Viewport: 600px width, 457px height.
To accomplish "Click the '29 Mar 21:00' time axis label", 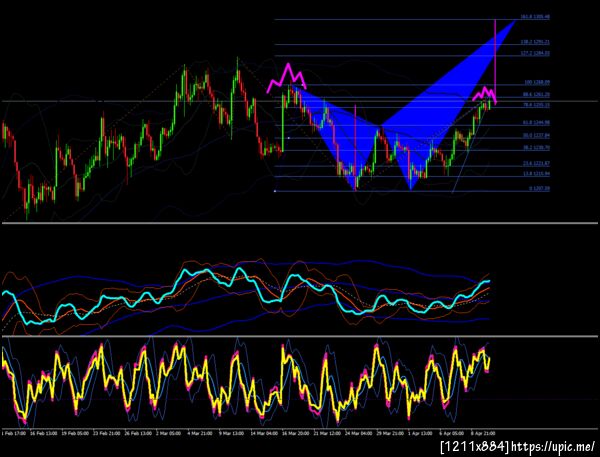I will pyautogui.click(x=390, y=433).
